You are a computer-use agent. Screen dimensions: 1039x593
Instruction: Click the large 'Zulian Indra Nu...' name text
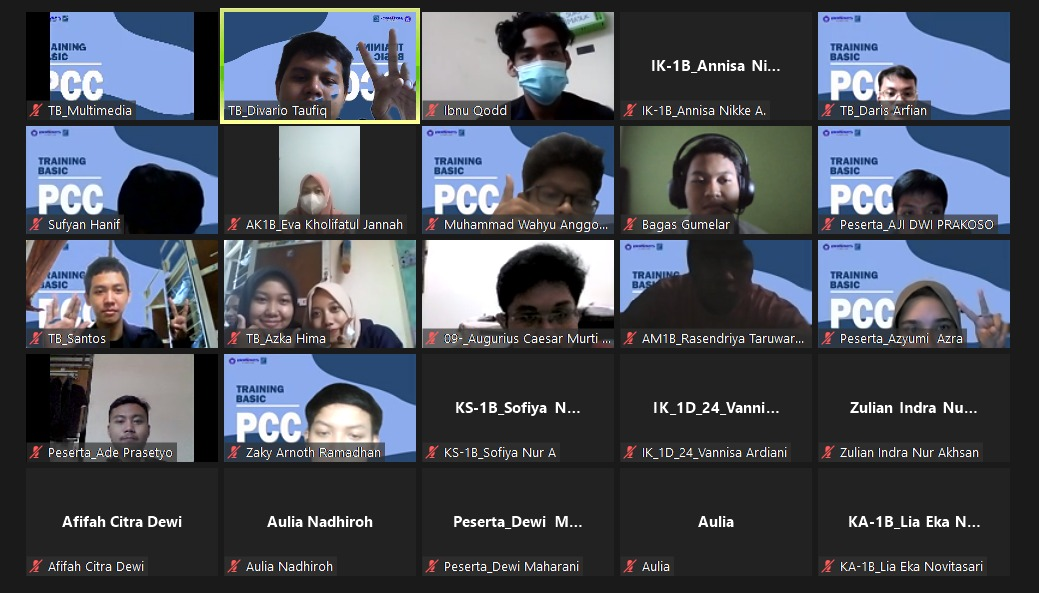pos(914,407)
